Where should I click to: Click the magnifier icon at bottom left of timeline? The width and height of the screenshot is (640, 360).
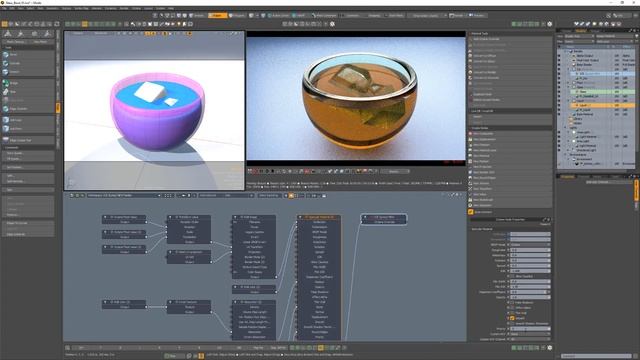coord(68,348)
